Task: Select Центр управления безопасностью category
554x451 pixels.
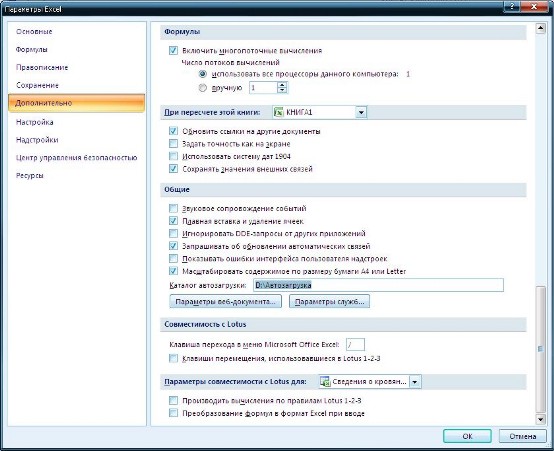Action: pos(76,158)
